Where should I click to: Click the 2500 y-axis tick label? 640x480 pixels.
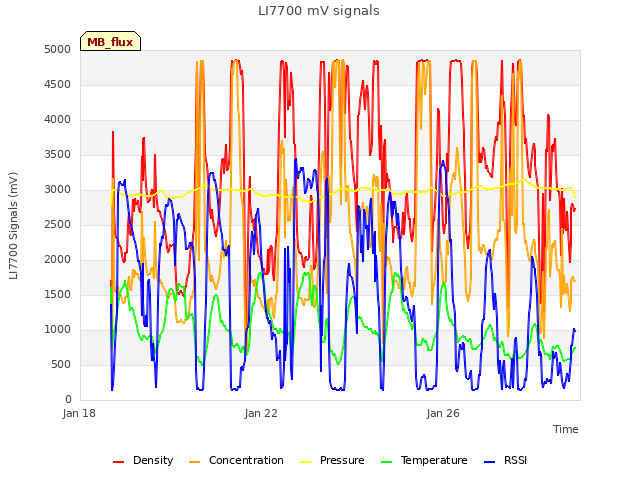(x=58, y=224)
